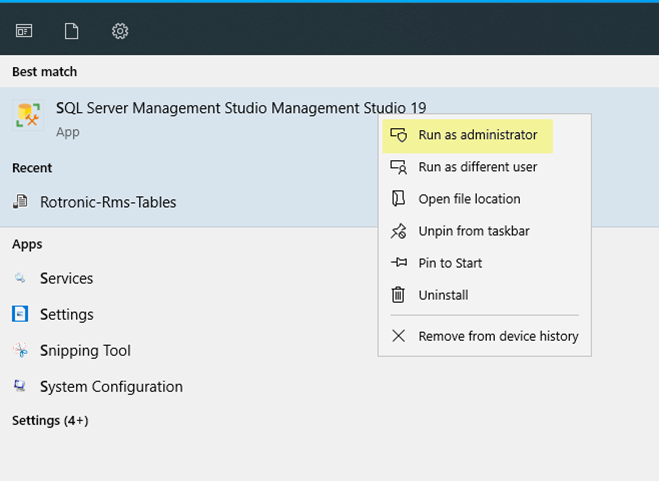
Task: Click the trash icon beside Uninstall
Action: 398,294
